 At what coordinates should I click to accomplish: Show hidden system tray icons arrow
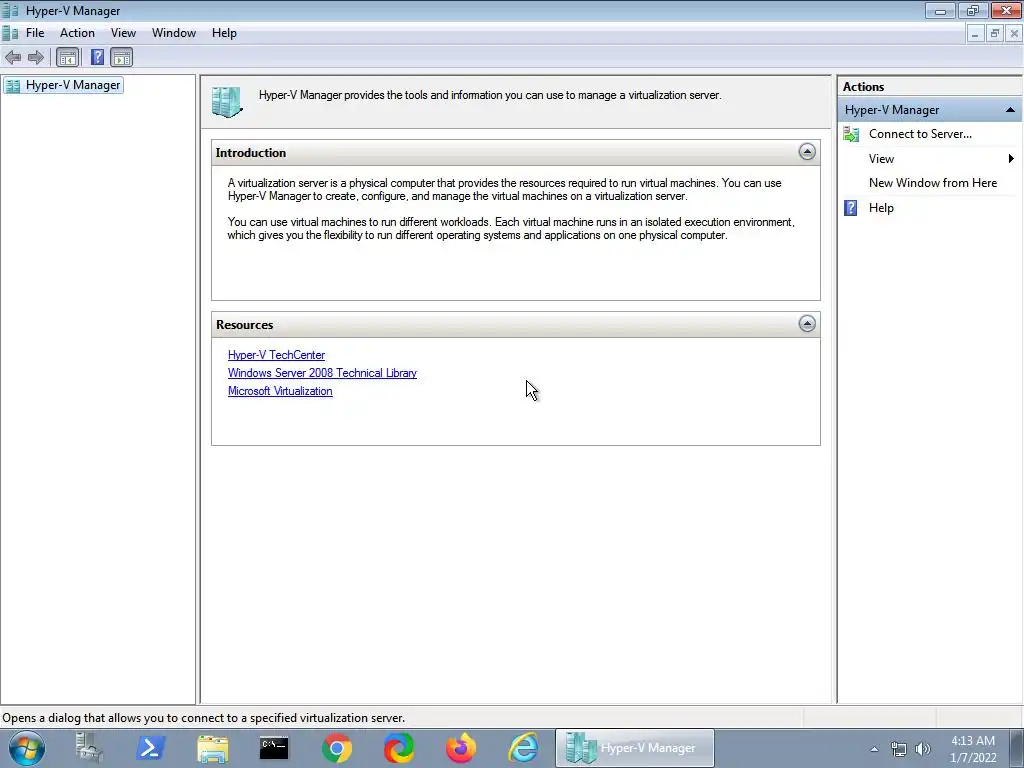[x=874, y=749]
